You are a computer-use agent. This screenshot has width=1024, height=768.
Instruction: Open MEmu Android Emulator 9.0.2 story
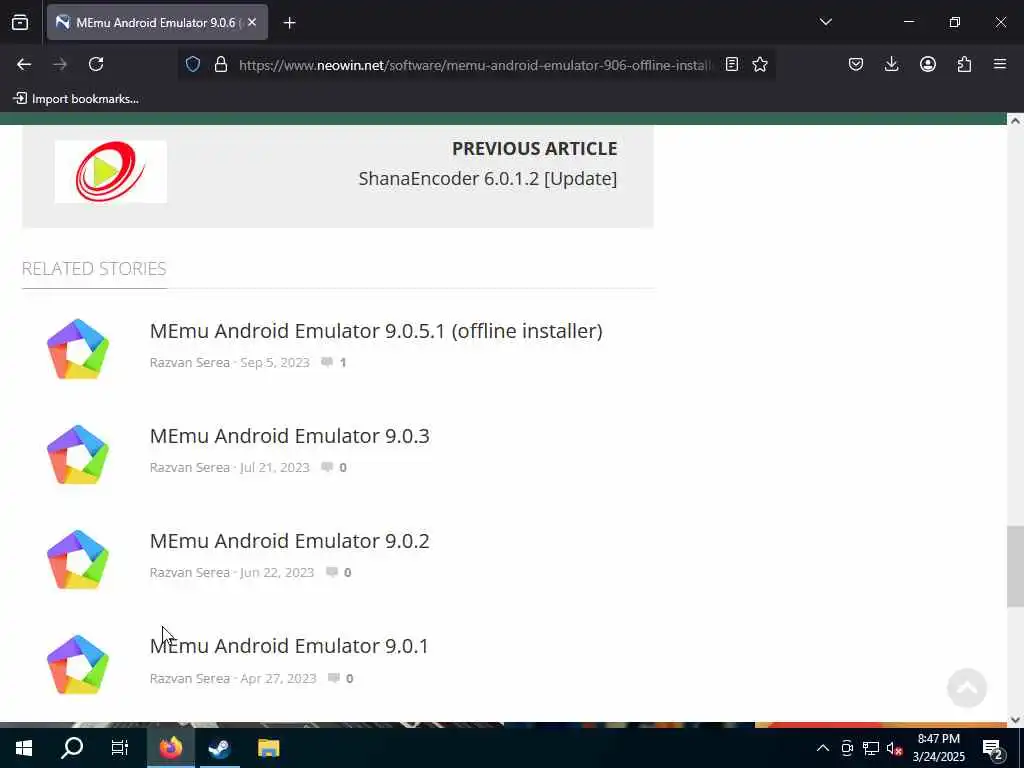coord(289,541)
